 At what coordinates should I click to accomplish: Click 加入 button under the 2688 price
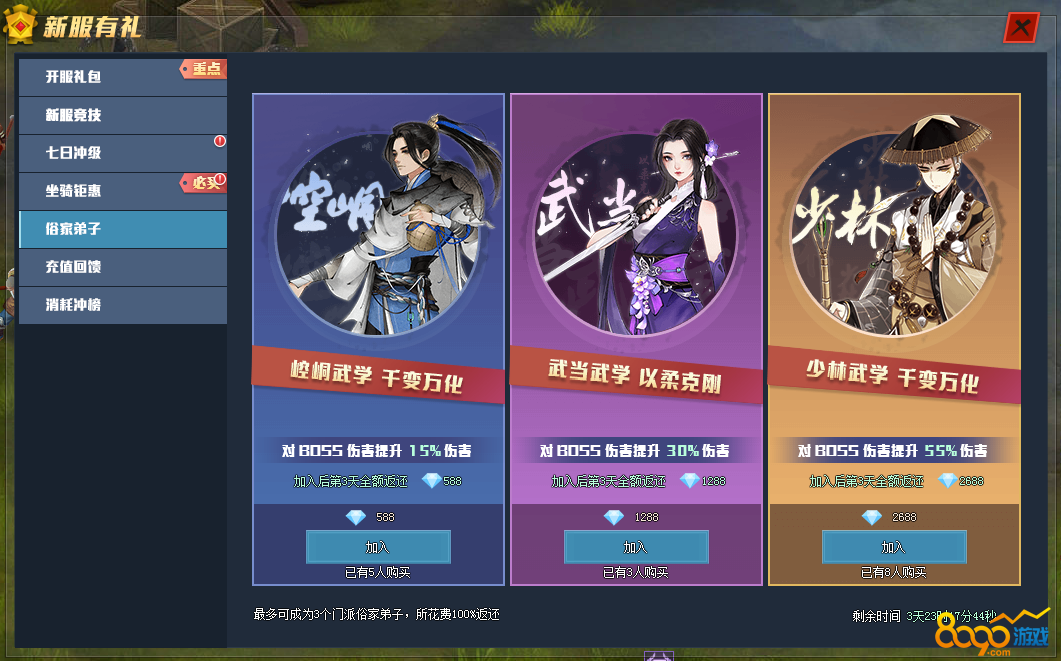point(894,547)
